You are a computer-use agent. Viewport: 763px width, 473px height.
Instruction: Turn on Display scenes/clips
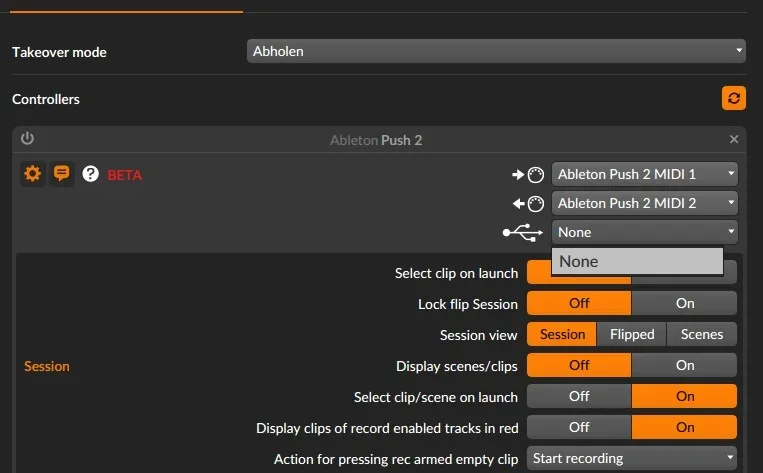coord(684,365)
